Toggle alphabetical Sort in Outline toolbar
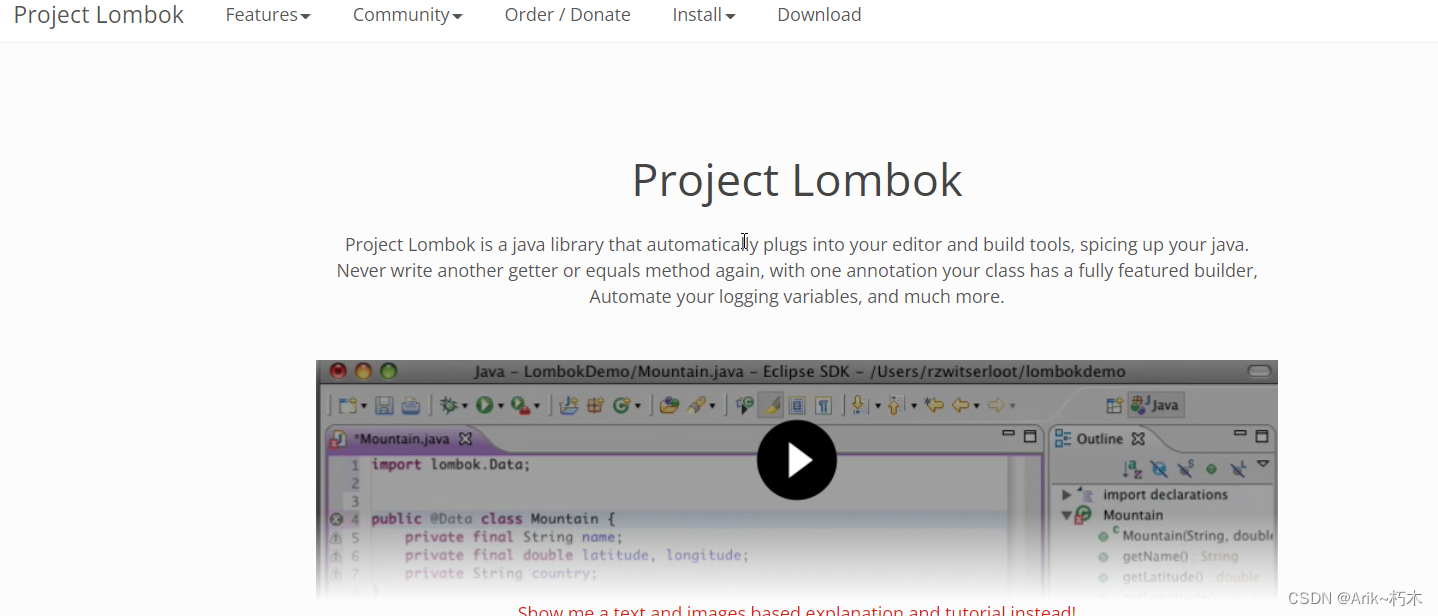Image resolution: width=1438 pixels, height=616 pixels. coord(1133,467)
